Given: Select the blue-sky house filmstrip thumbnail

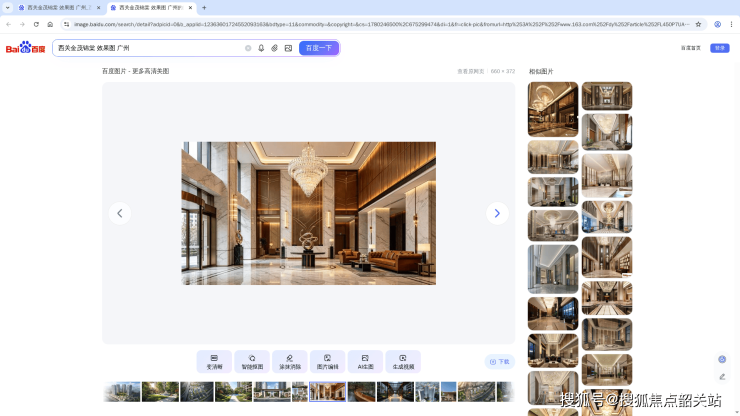Looking at the screenshot, I should pos(449,392).
